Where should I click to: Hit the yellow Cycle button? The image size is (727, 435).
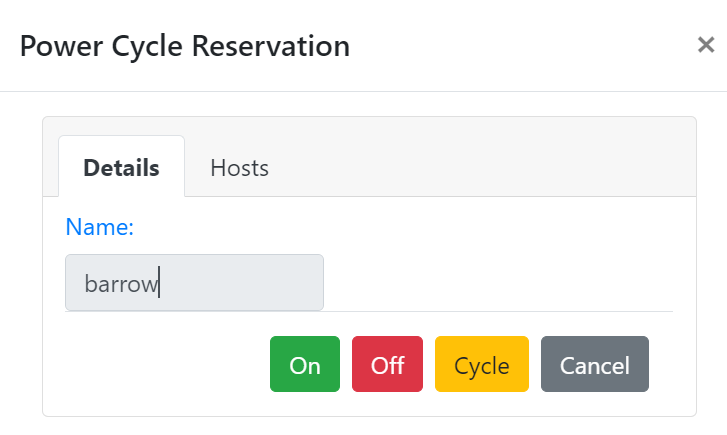(x=482, y=364)
